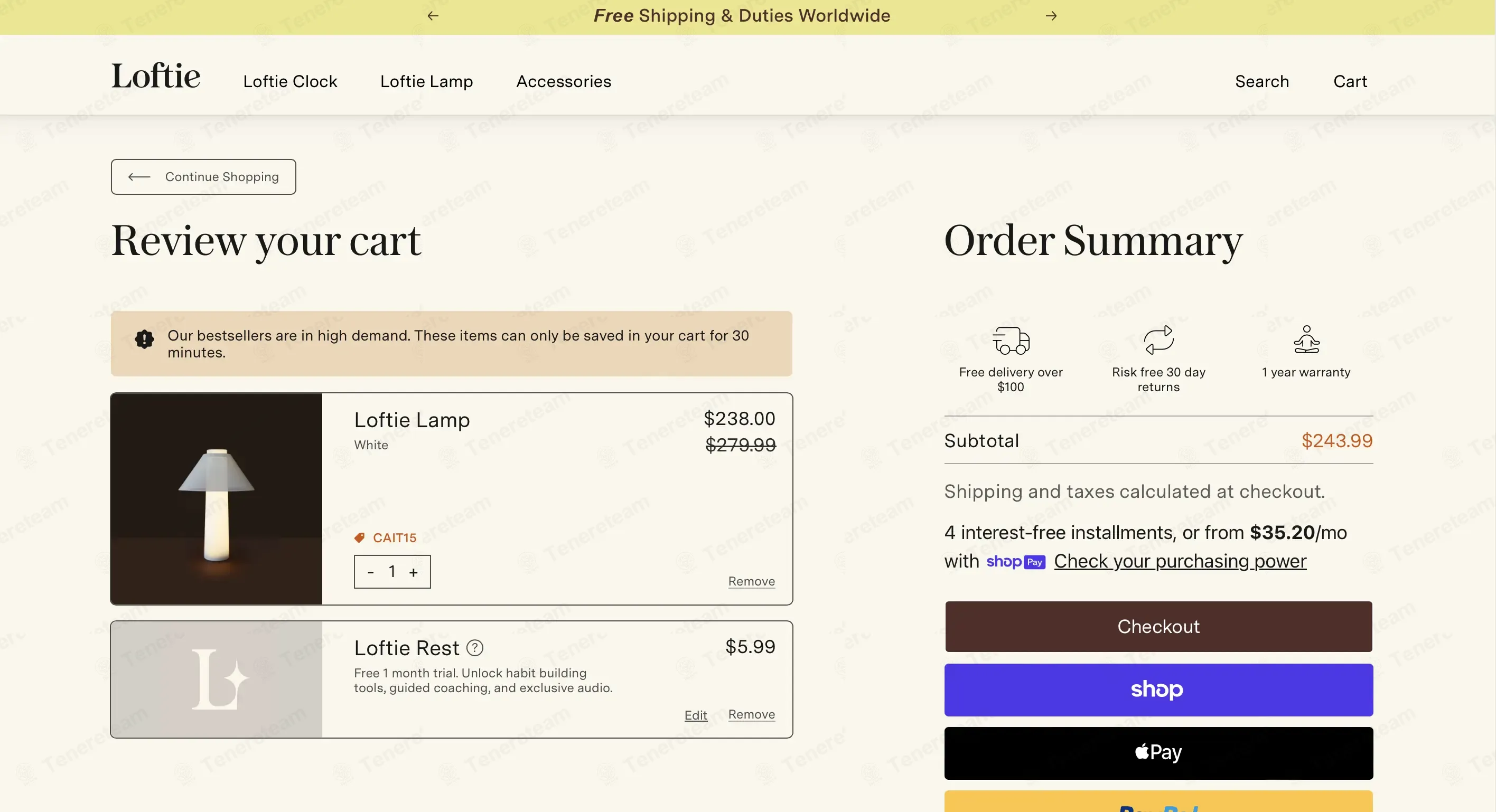Click the 'Risk free 30 day returns' label
The image size is (1496, 812).
pyautogui.click(x=1158, y=380)
